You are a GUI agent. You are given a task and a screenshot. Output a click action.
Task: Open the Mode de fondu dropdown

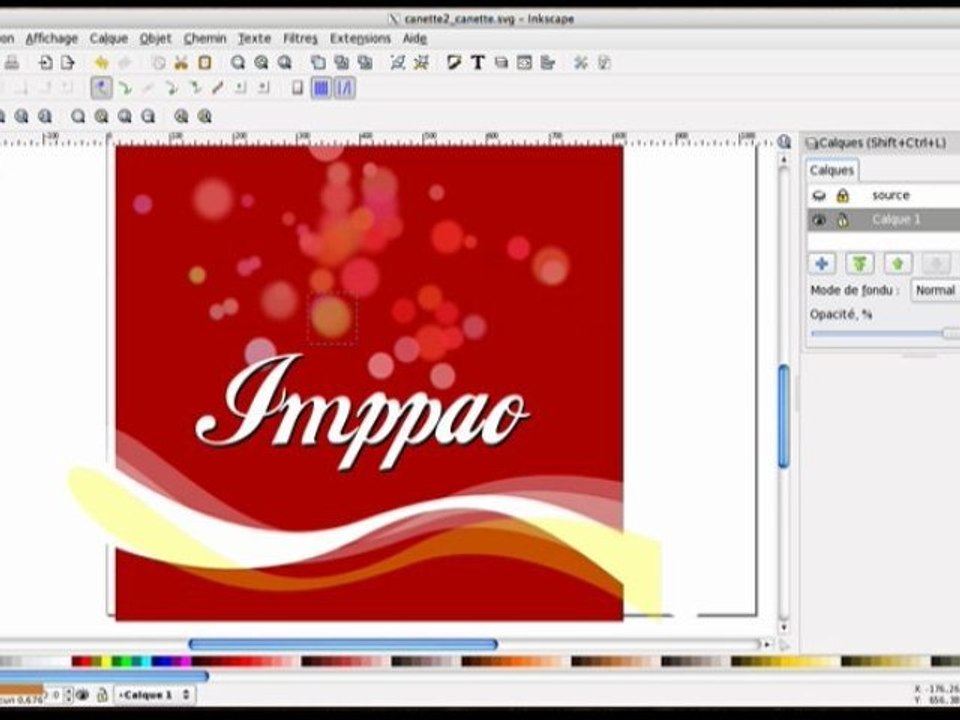pyautogui.click(x=936, y=290)
